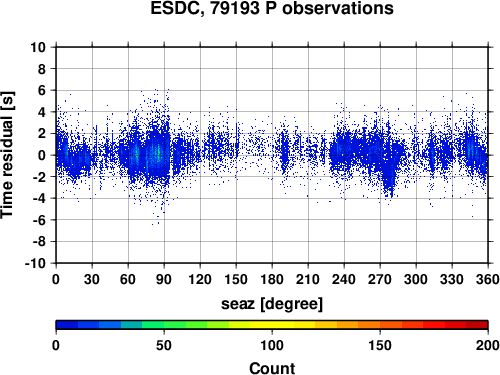Click x-axis tick label 180
The image size is (500, 375).
(x=272, y=279)
